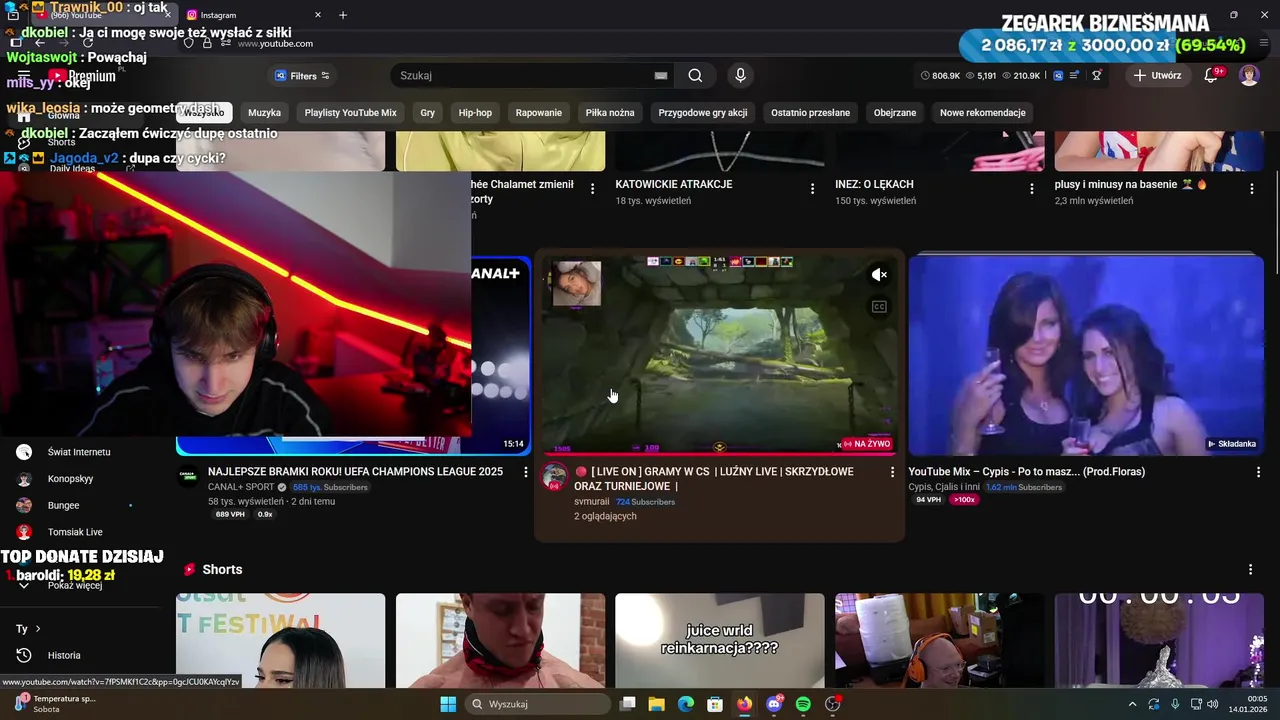The image size is (1280, 720).
Task: Select the Rapowanie filter chip
Action: click(x=539, y=113)
